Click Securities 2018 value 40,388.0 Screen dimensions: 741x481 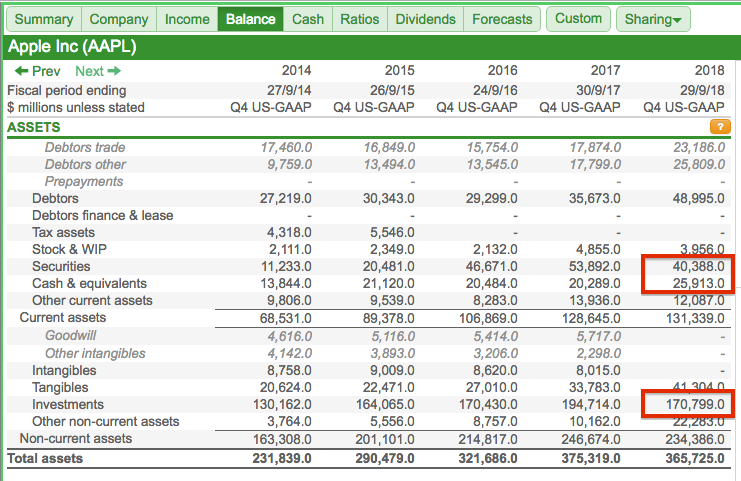(x=698, y=266)
